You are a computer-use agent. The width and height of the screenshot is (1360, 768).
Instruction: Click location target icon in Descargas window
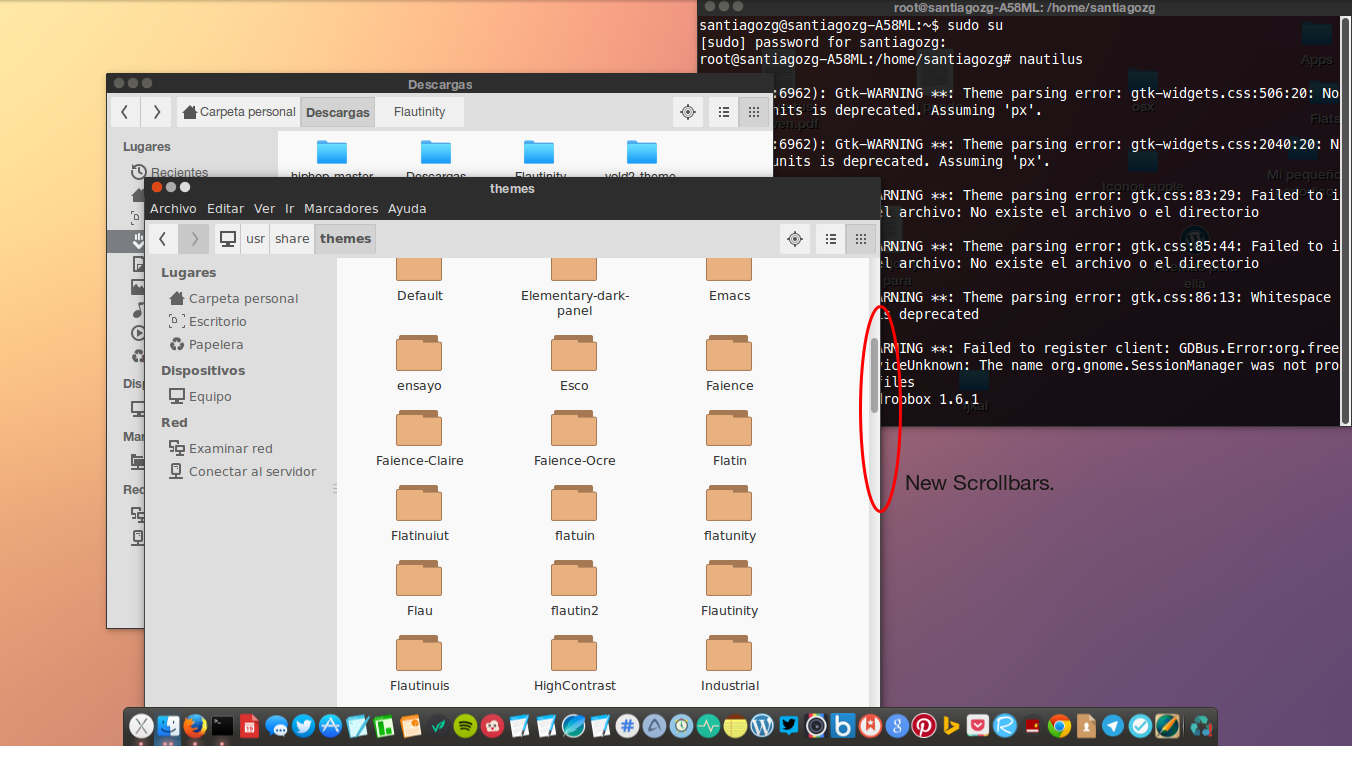point(688,112)
